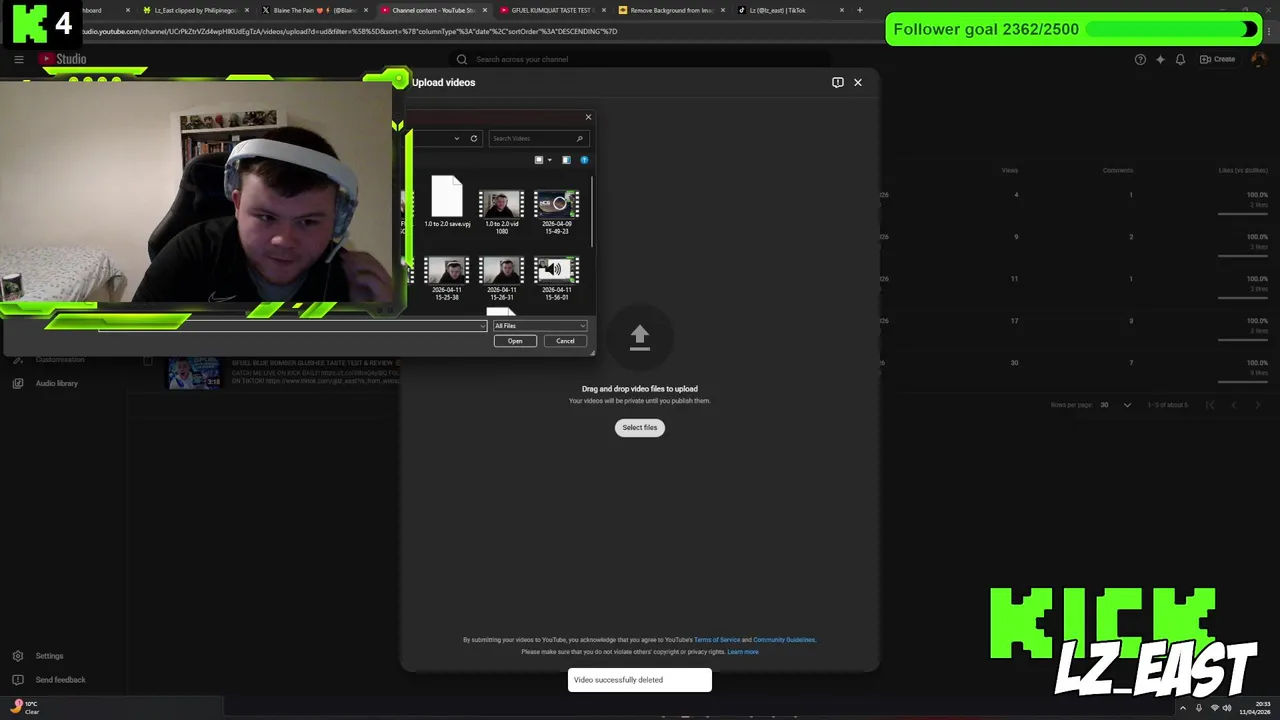Click the Create button
Image resolution: width=1280 pixels, height=720 pixels.
[x=1218, y=59]
